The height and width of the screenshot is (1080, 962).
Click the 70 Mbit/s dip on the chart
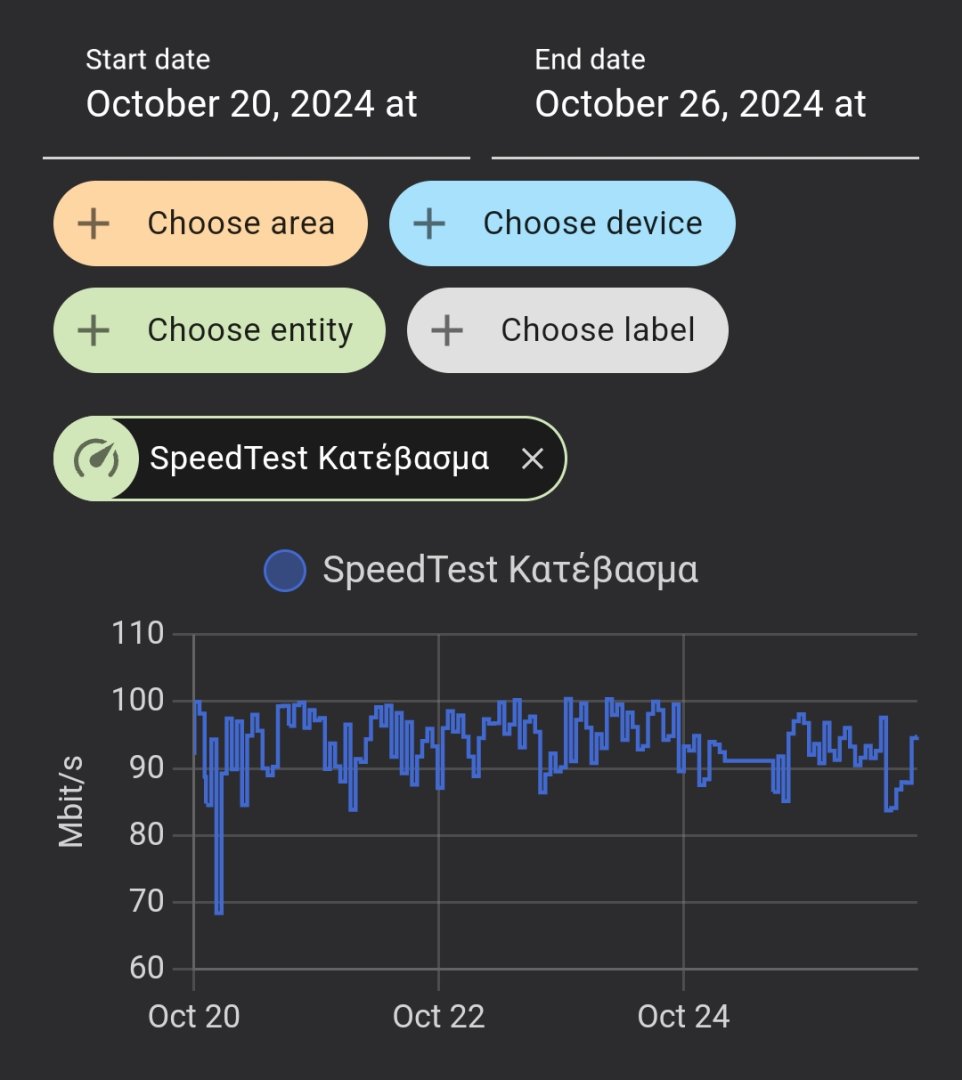pyautogui.click(x=219, y=908)
